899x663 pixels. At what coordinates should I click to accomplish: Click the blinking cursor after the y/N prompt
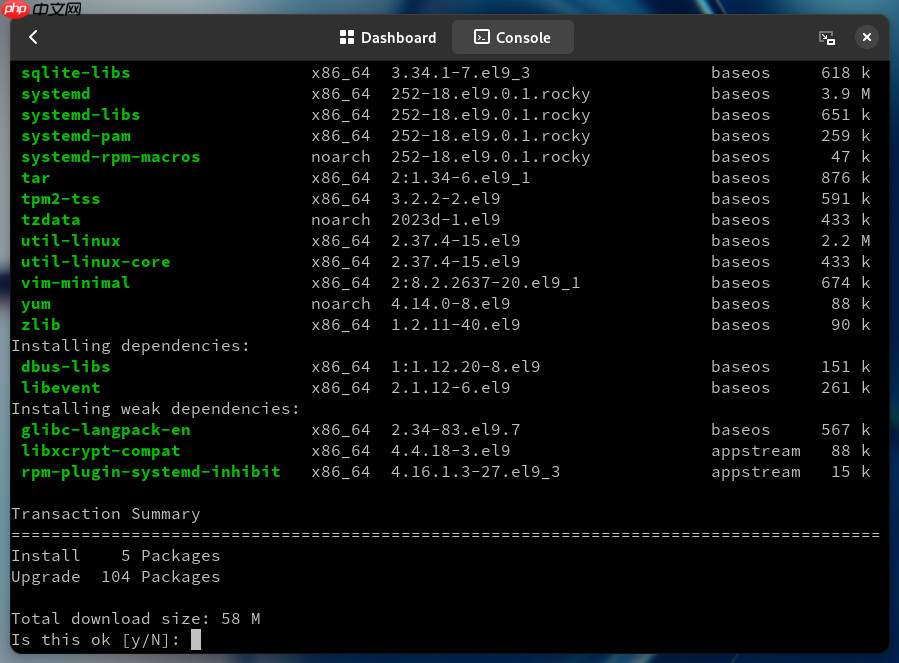[x=196, y=640]
